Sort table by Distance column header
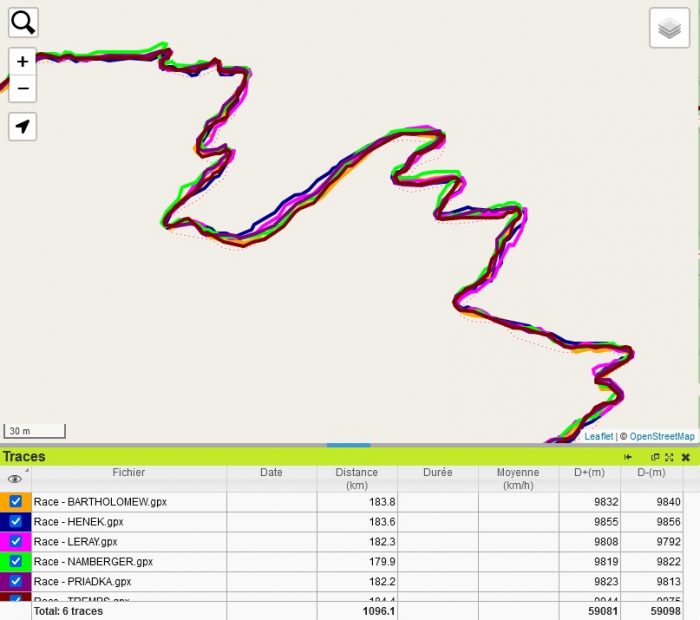 357,478
